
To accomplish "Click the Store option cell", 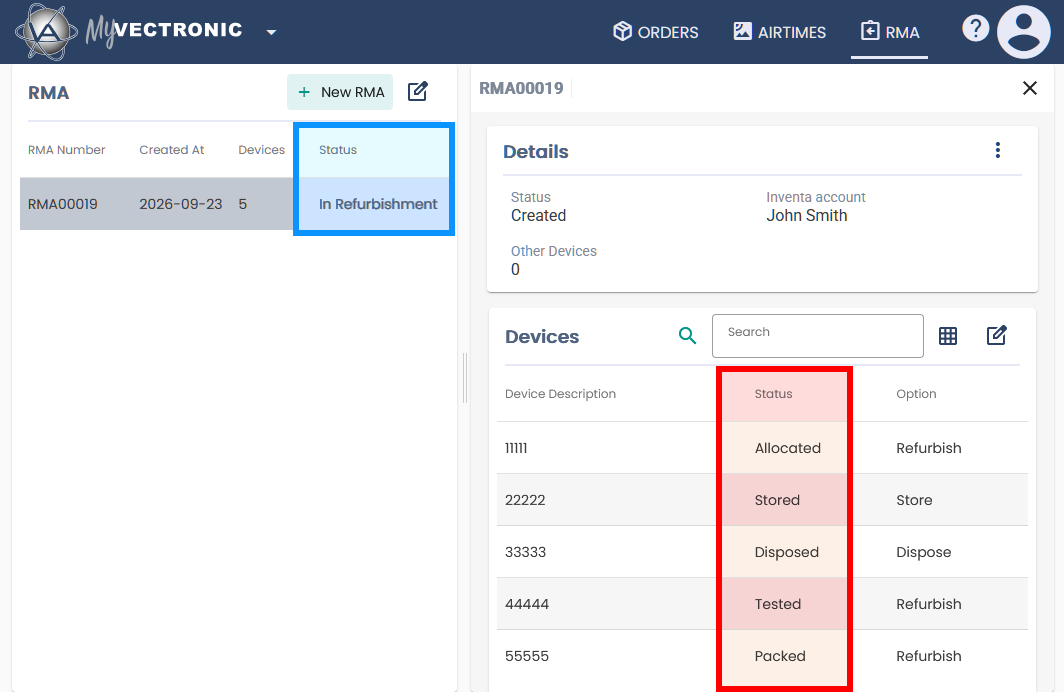I will (914, 501).
